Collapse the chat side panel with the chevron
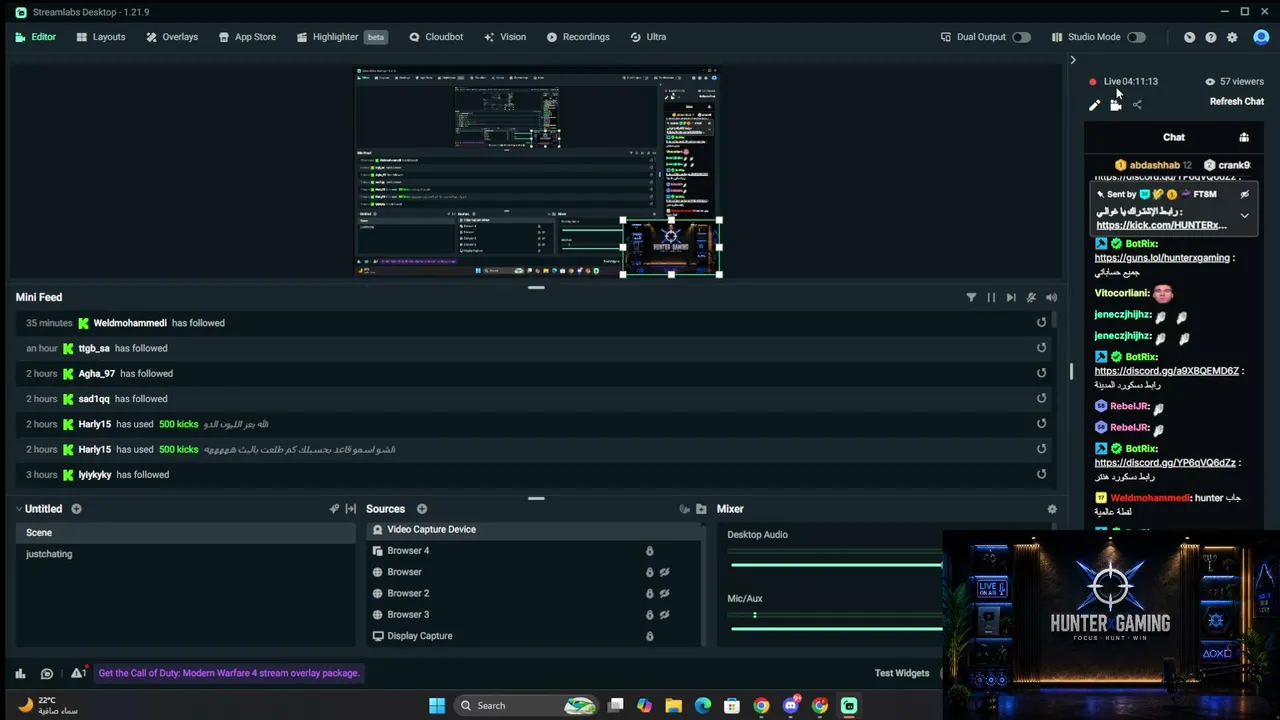This screenshot has height=720, width=1280. [x=1073, y=60]
